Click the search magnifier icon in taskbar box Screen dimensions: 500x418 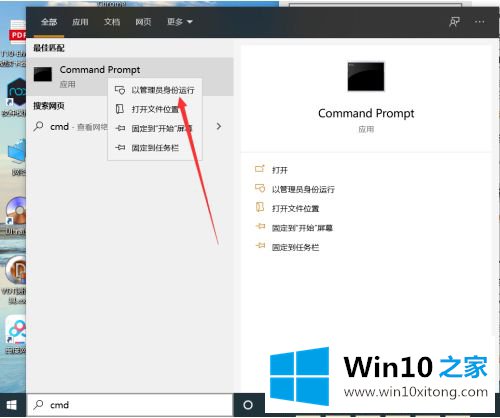click(38, 405)
